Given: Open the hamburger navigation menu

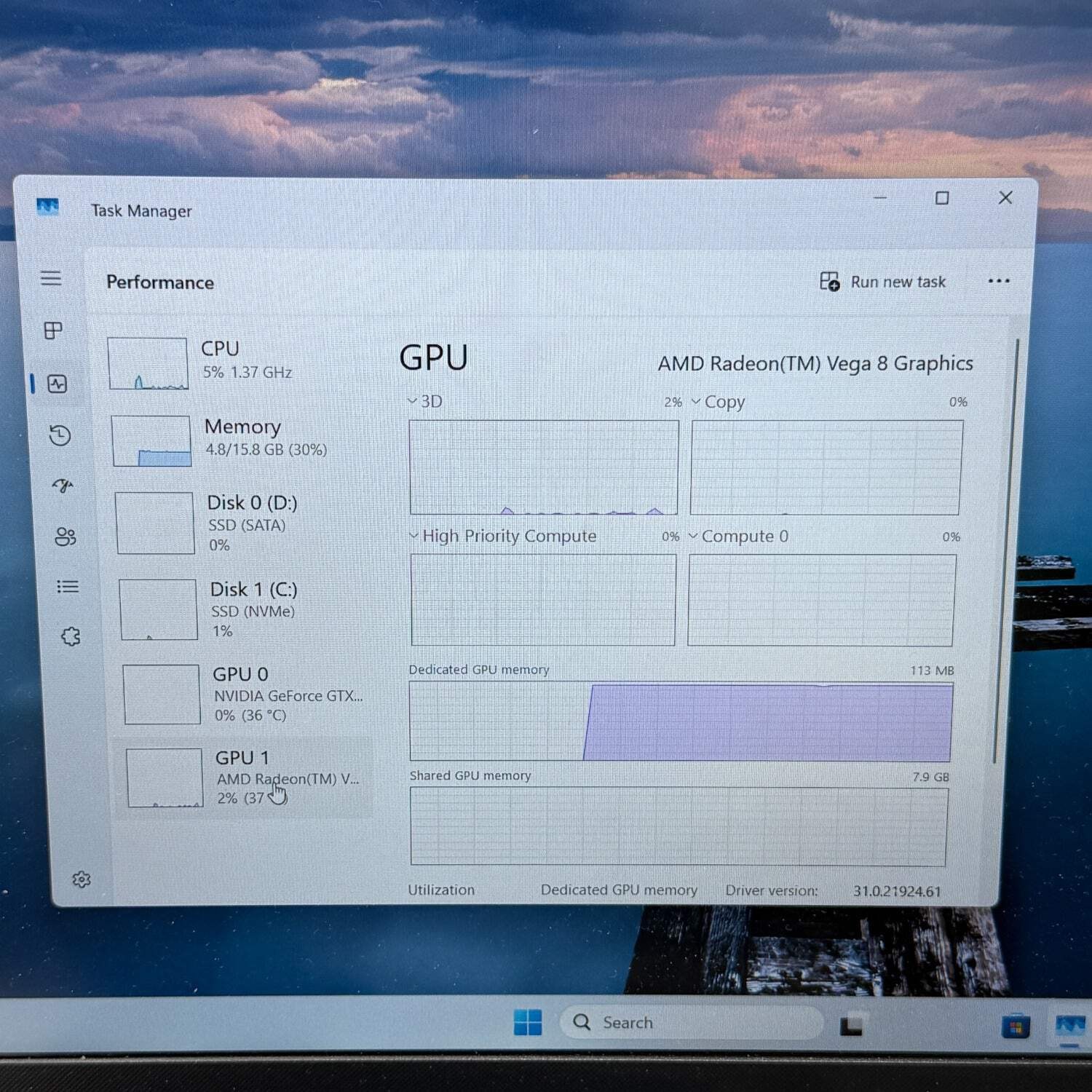Looking at the screenshot, I should [x=51, y=278].
